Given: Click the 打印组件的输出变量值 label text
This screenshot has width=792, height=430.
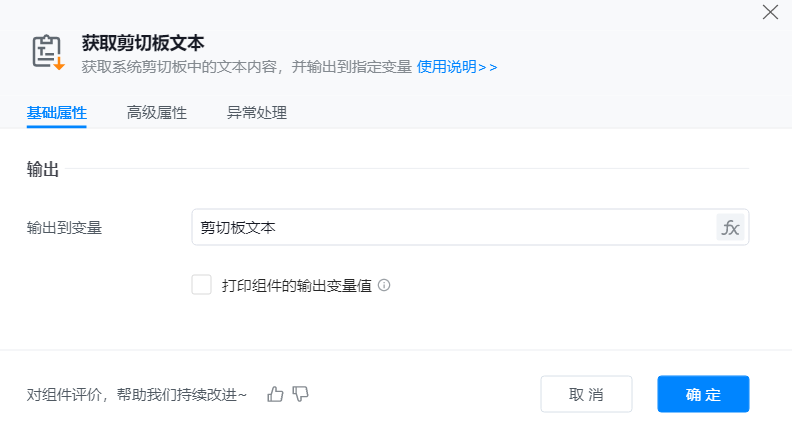Looking at the screenshot, I should (x=296, y=285).
